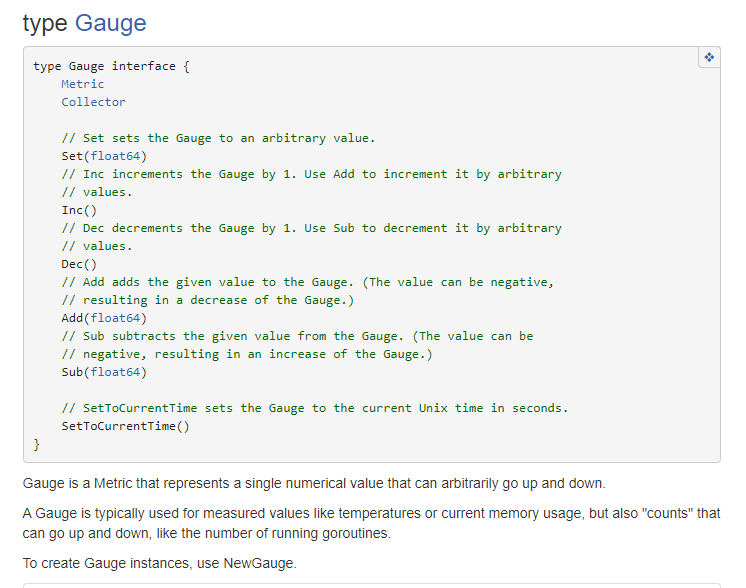Click float64 in the Add method signature
This screenshot has height=588, width=746.
[x=115, y=318]
